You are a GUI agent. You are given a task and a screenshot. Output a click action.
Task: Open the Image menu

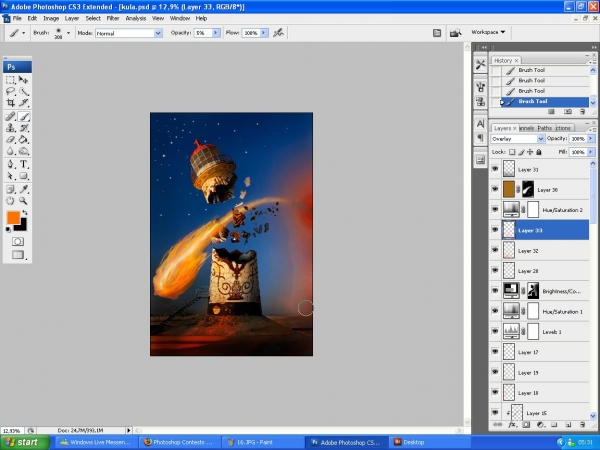click(51, 18)
